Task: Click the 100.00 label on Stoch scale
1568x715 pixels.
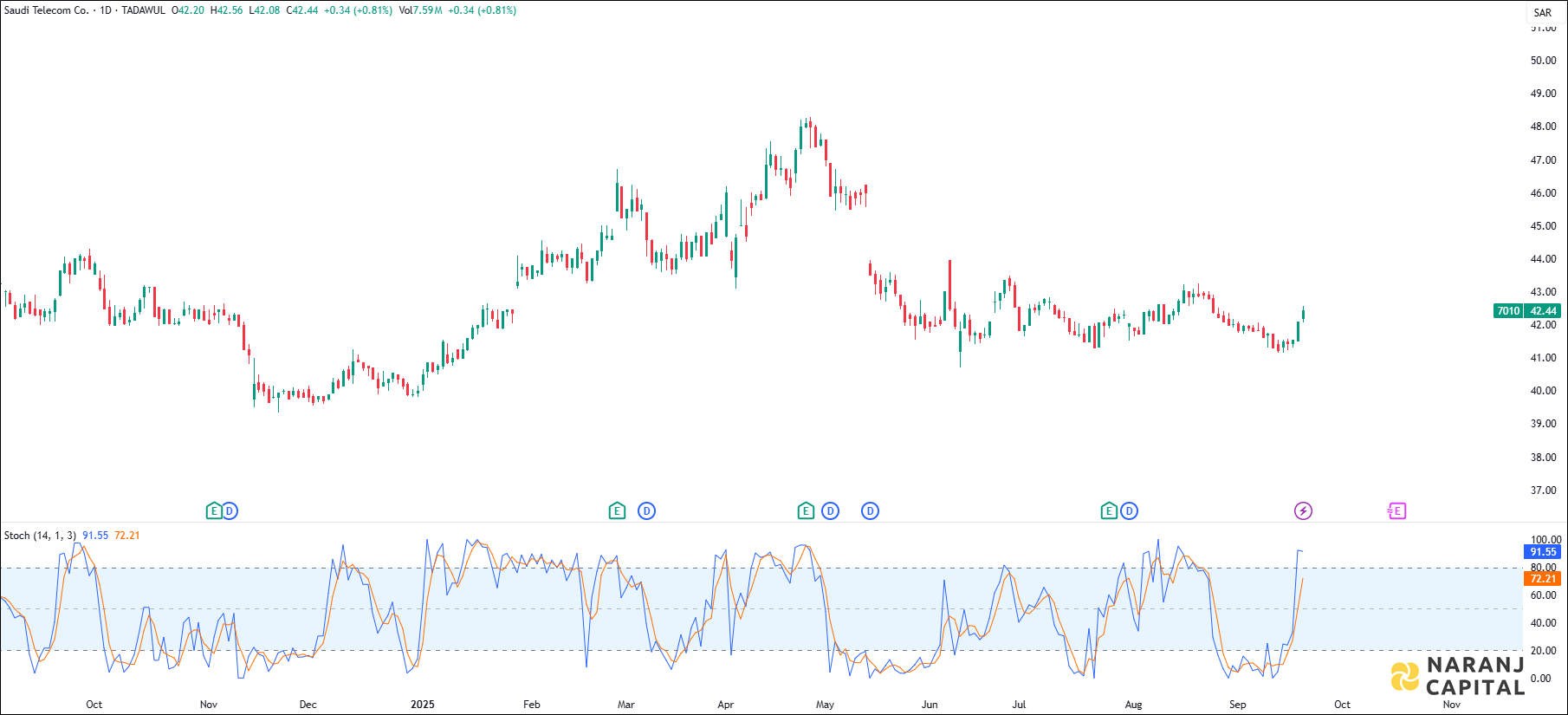Action: 1545,540
